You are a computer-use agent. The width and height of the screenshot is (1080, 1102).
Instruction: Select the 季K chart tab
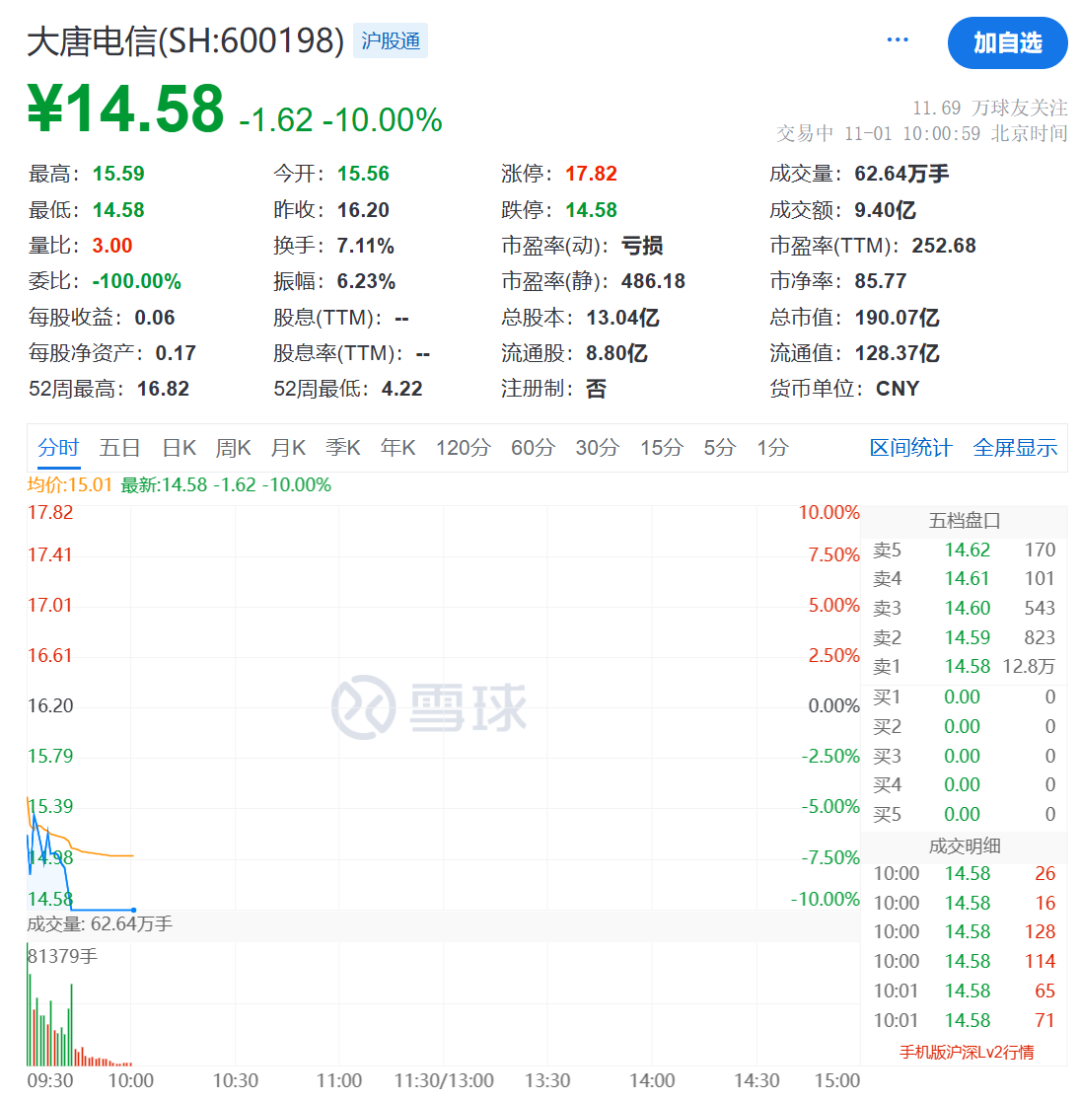343,447
